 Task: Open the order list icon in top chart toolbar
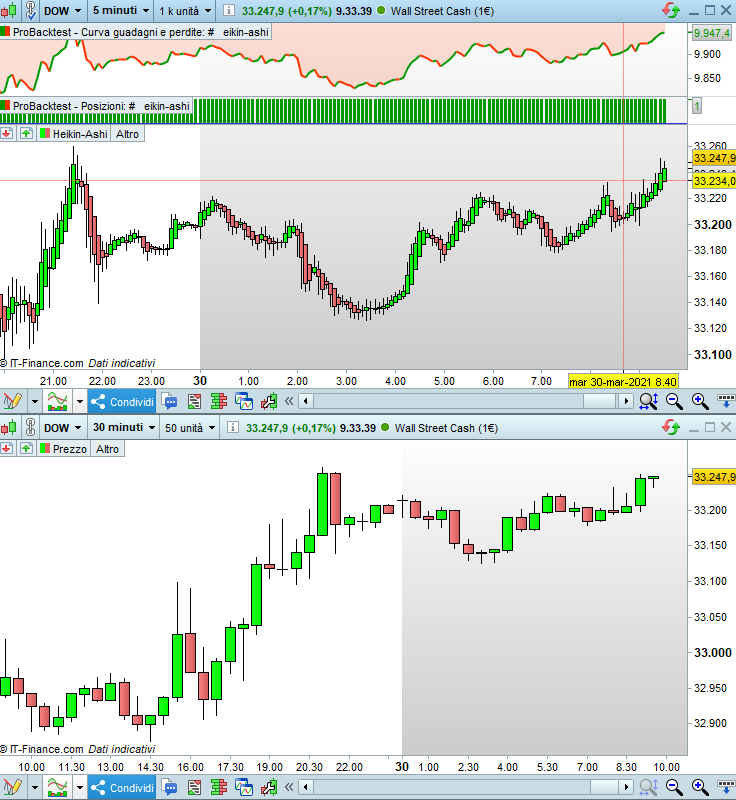tap(194, 401)
